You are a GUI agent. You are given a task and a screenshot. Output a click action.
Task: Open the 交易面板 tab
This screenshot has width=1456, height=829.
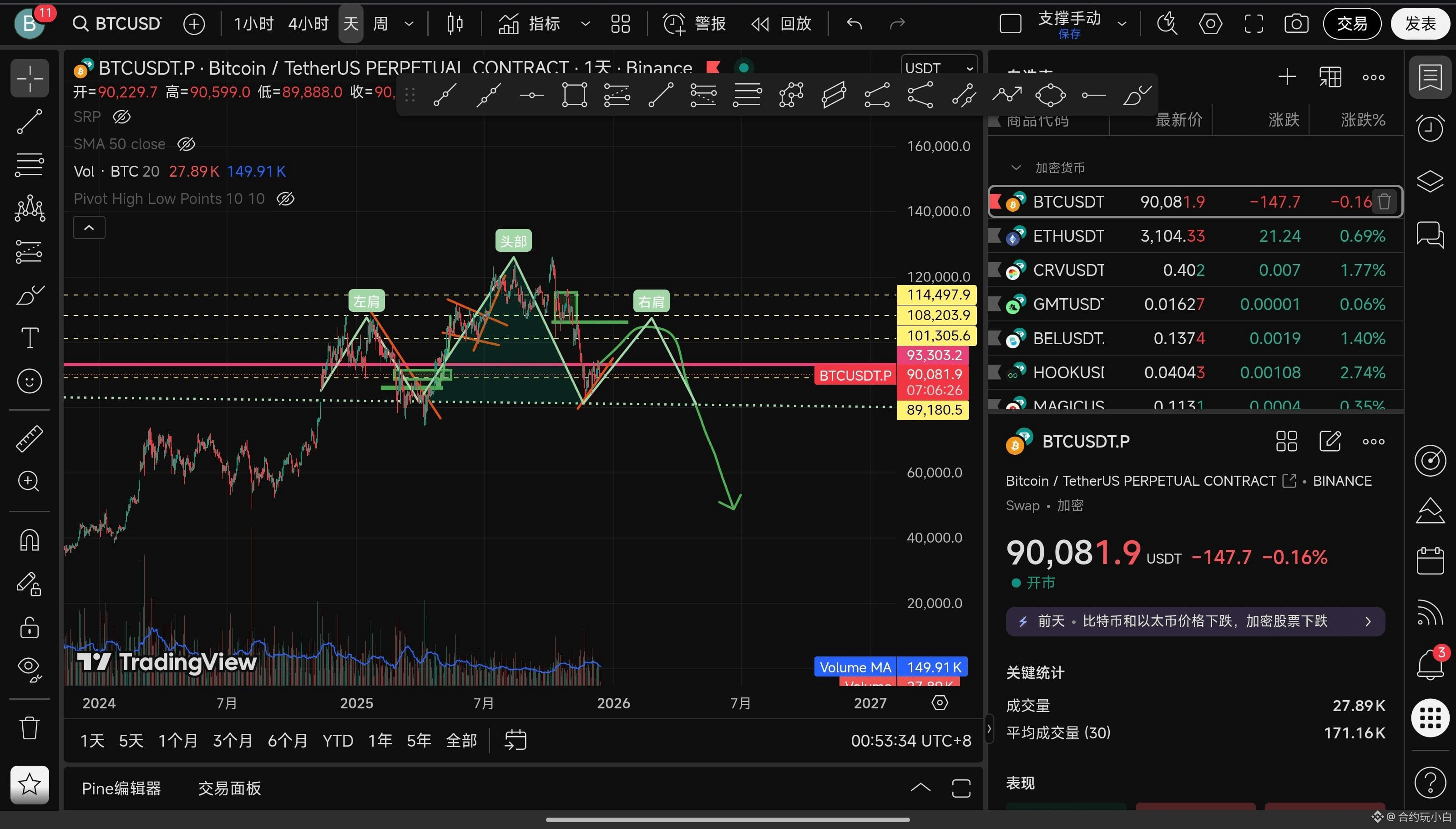coord(229,788)
